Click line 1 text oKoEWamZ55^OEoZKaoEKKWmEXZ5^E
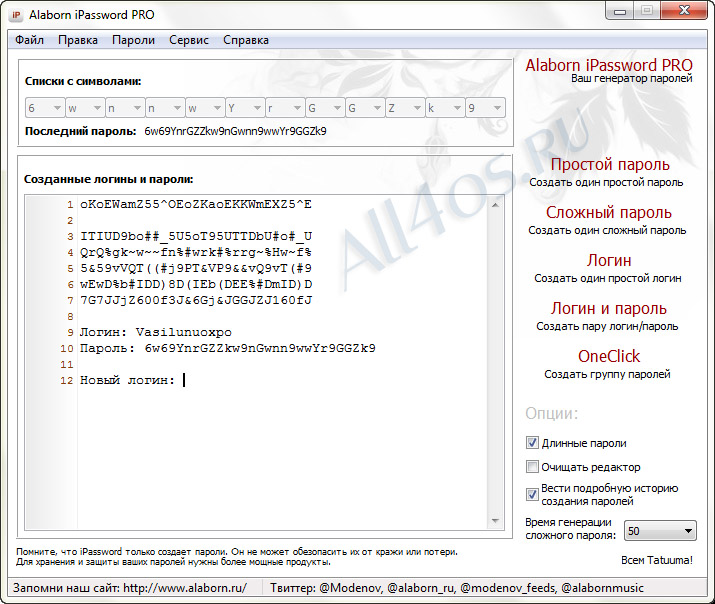 pyautogui.click(x=196, y=205)
